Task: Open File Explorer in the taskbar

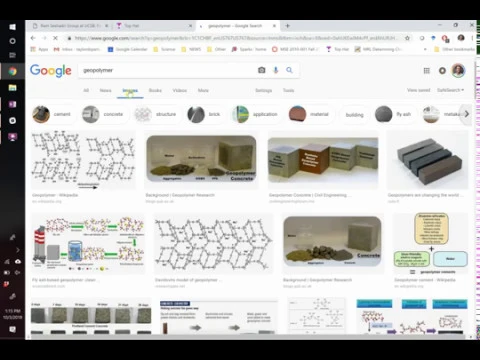Action: (x=12, y=88)
